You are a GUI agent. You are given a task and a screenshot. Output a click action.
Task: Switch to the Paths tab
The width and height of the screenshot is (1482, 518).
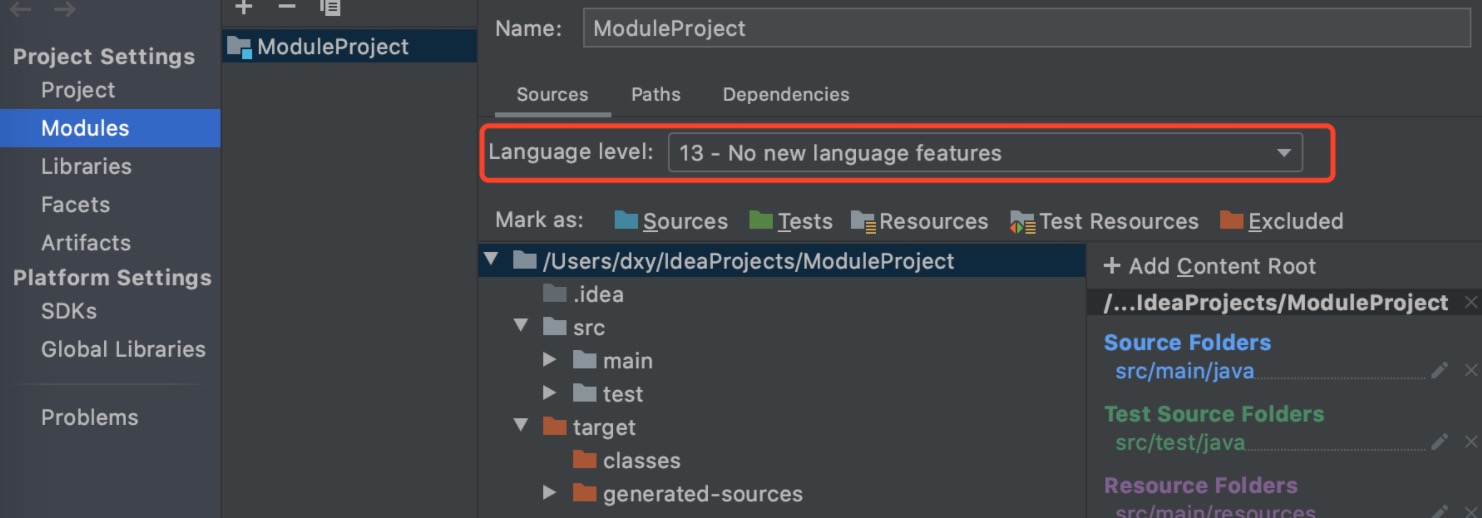655,94
